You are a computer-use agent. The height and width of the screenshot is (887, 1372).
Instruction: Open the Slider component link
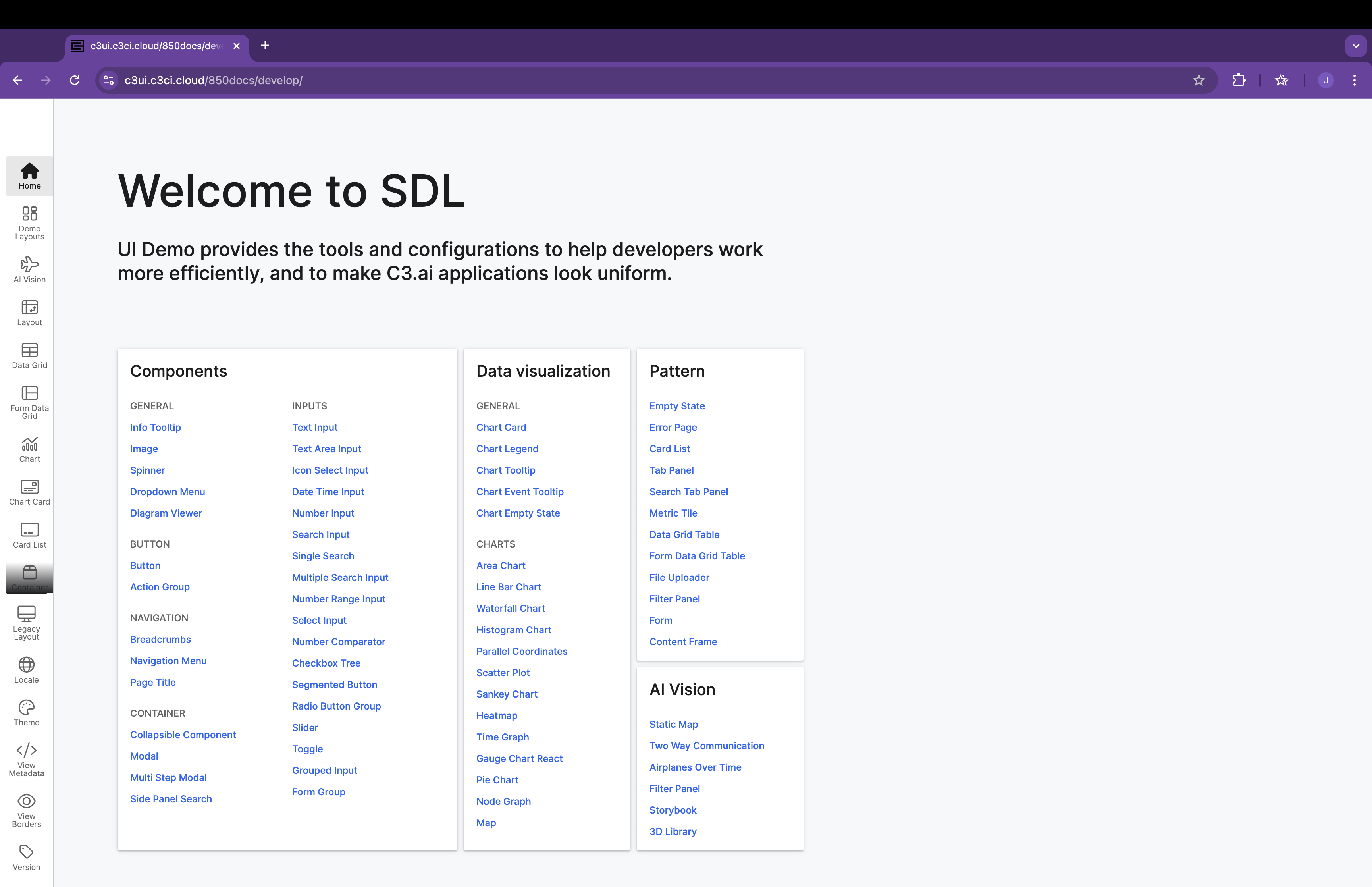coord(304,727)
